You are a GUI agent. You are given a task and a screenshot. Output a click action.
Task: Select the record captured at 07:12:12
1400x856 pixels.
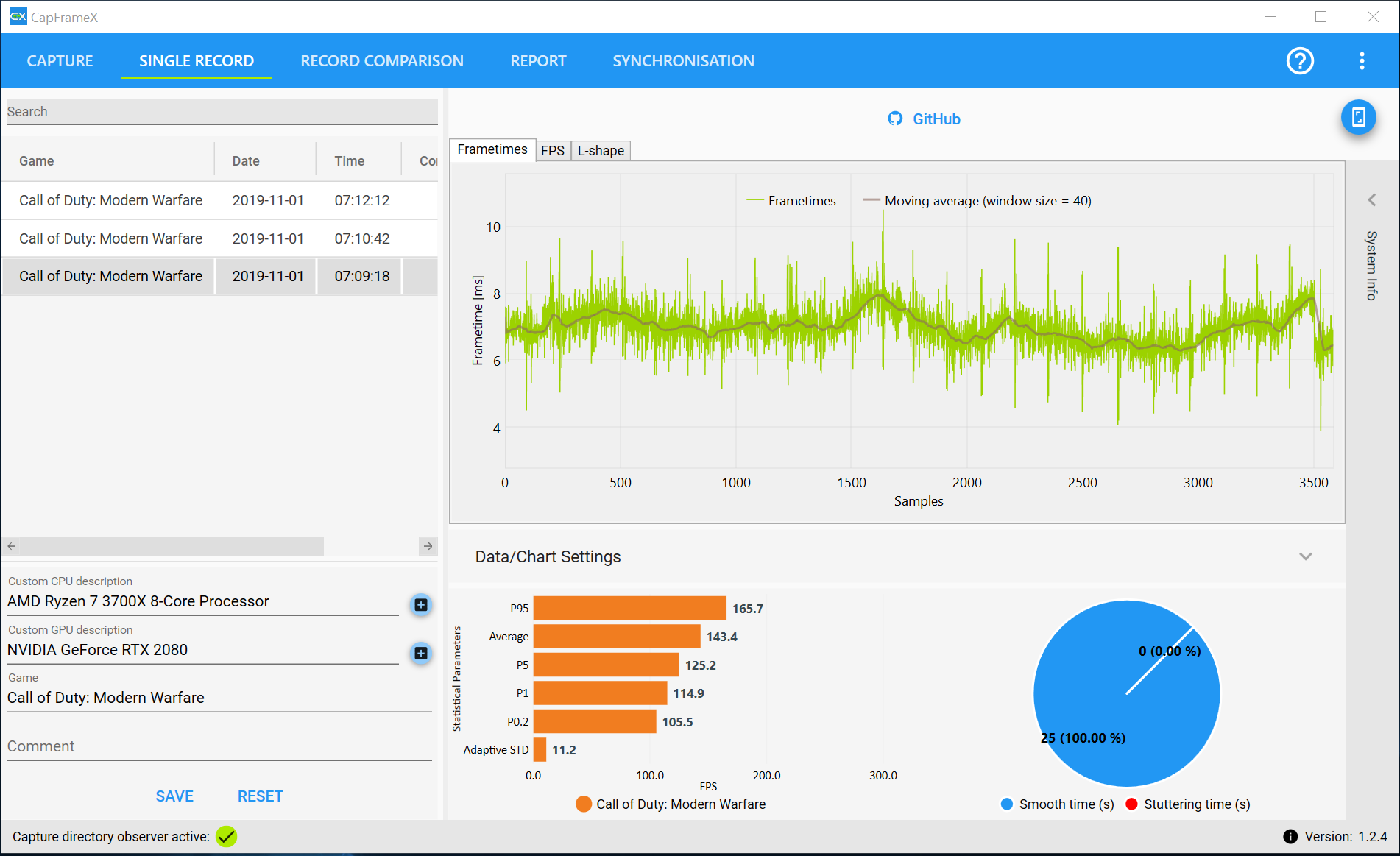pyautogui.click(x=219, y=200)
